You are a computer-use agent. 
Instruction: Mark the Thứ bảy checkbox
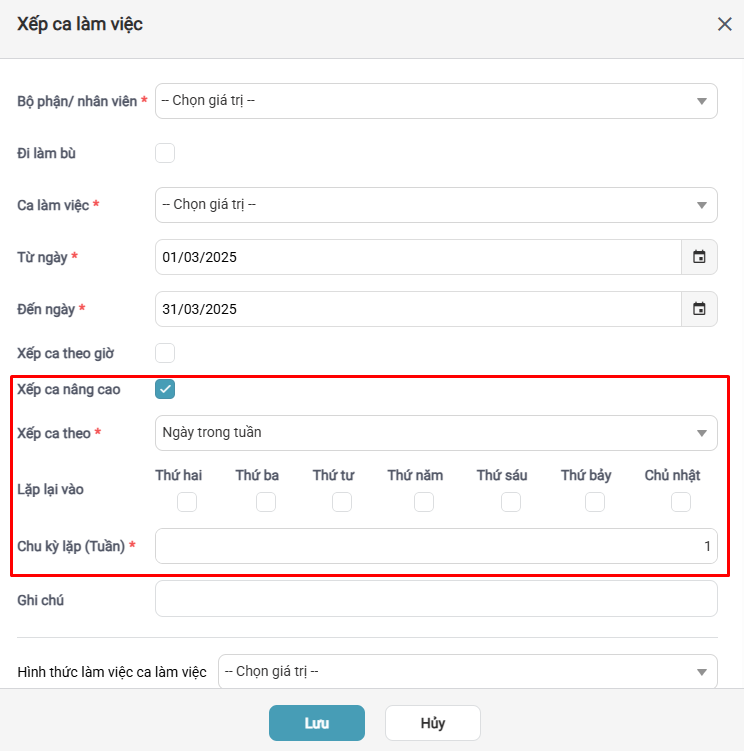pyautogui.click(x=595, y=502)
